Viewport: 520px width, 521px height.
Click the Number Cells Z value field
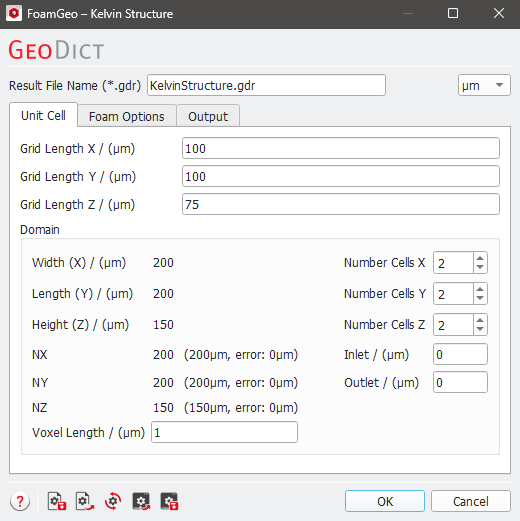[453, 325]
